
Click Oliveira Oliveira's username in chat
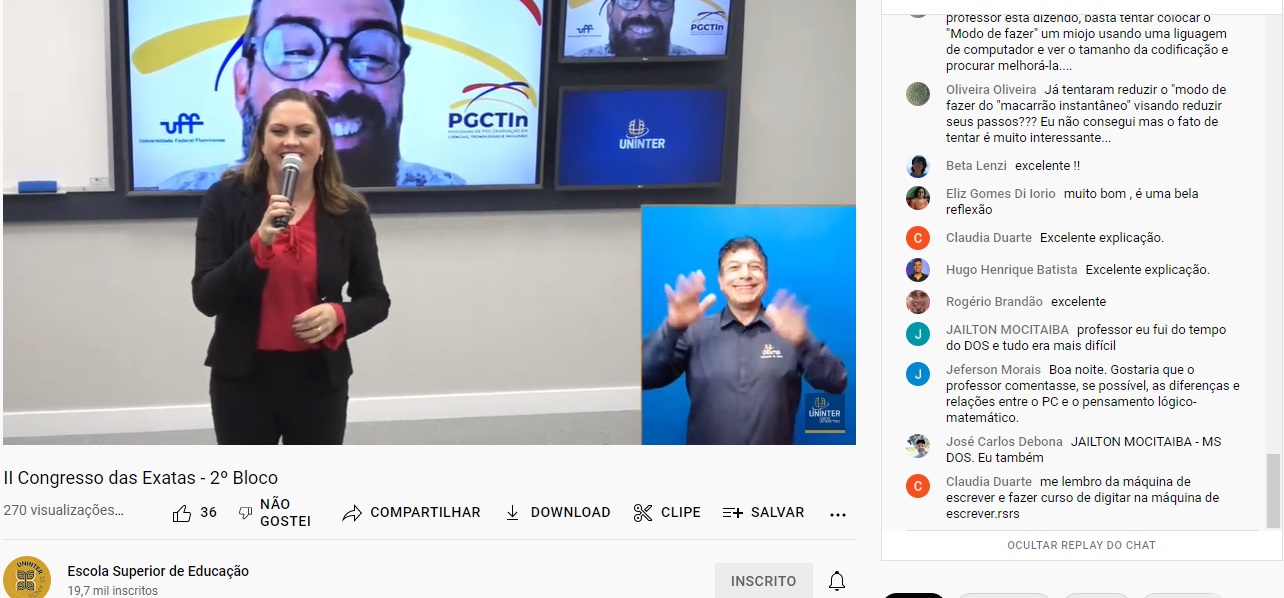(x=991, y=90)
